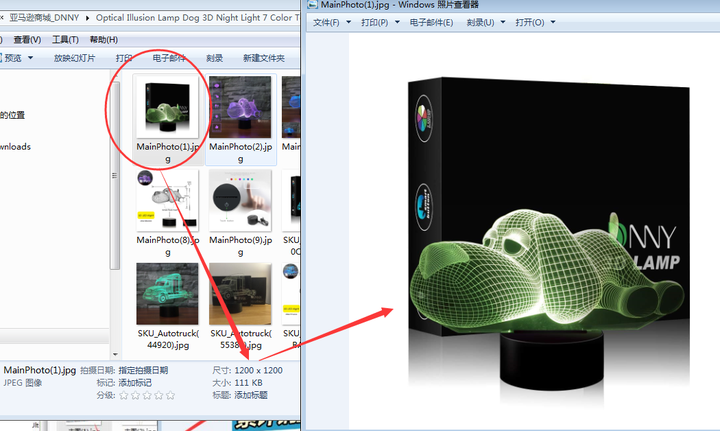
Task: Select the wnloads item in navigation pane
Action: [x=16, y=146]
